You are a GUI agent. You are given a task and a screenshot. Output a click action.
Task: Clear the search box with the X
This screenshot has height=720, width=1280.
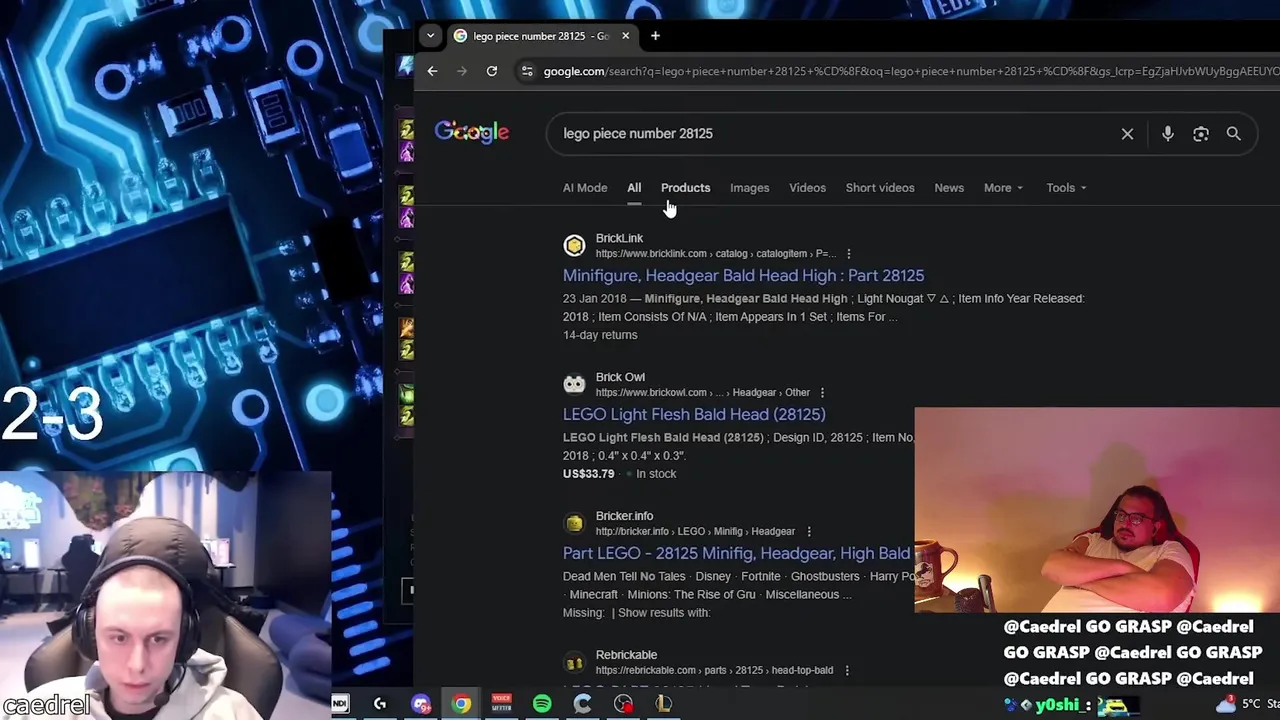(x=1127, y=134)
